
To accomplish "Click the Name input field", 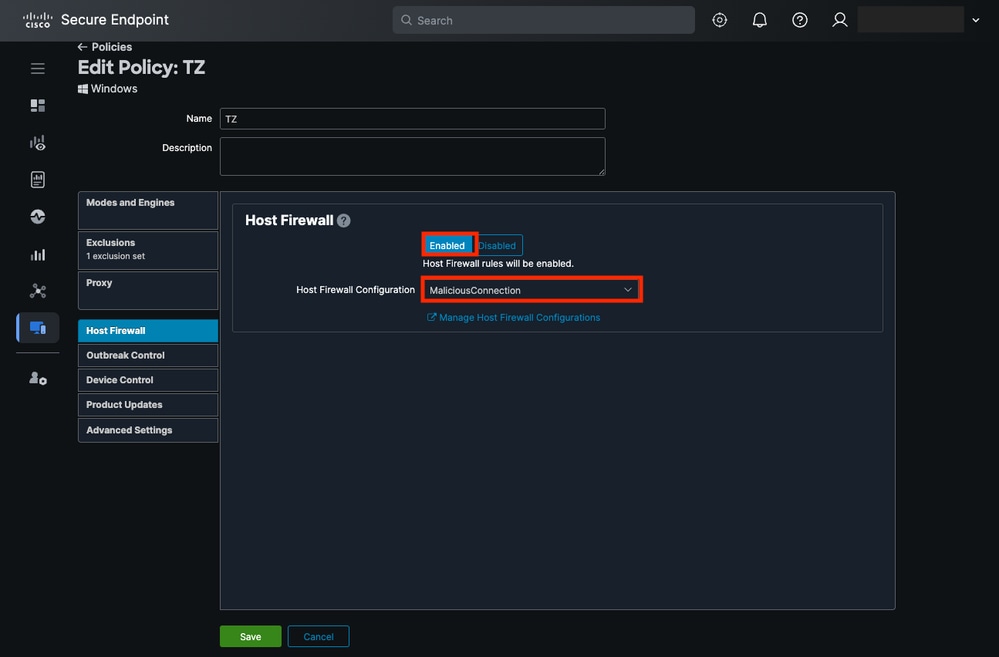I will [412, 119].
